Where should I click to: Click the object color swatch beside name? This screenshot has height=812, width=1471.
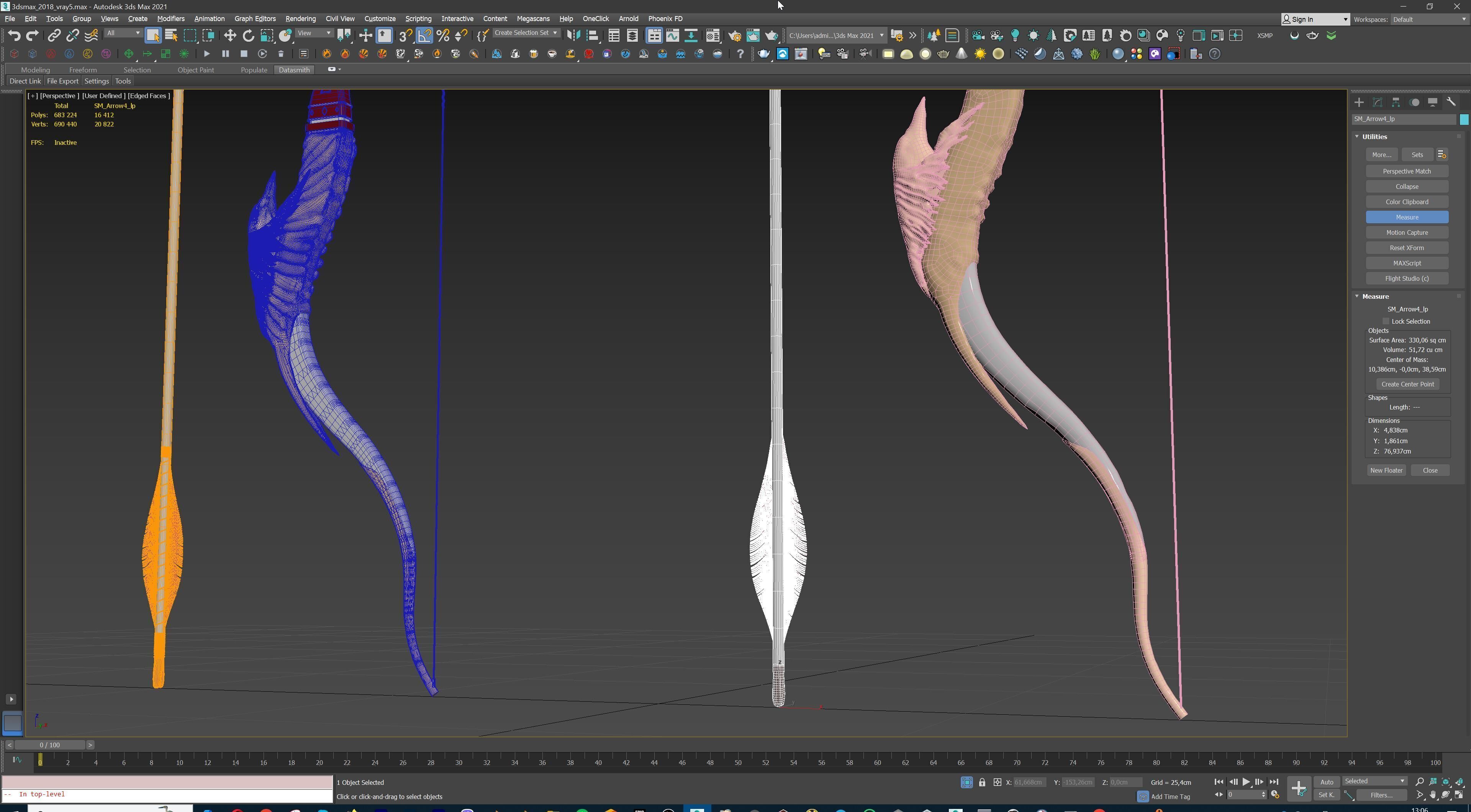tap(1464, 120)
